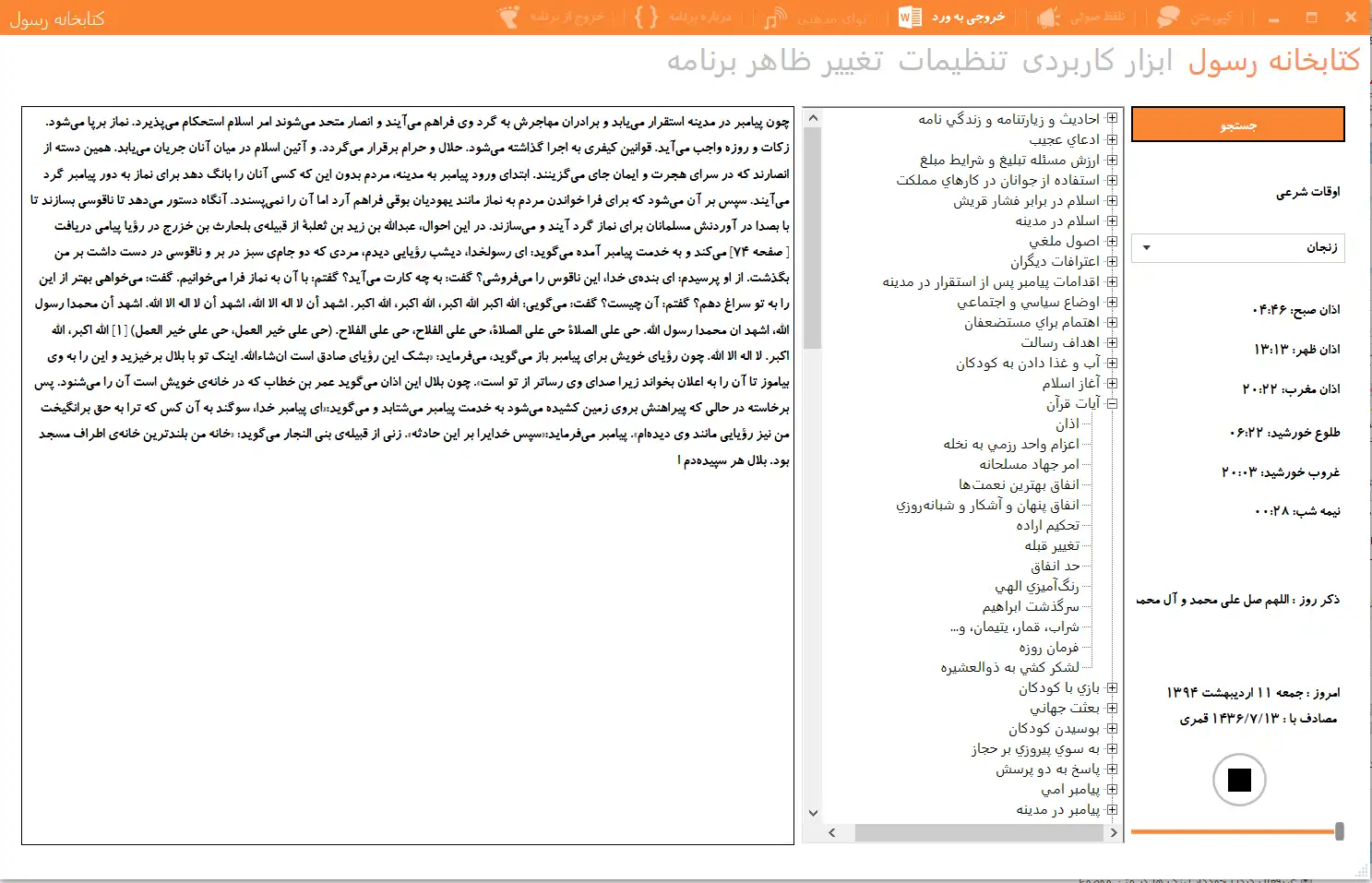Expand the بازي با كودكان node
The image size is (1372, 883).
click(1112, 687)
